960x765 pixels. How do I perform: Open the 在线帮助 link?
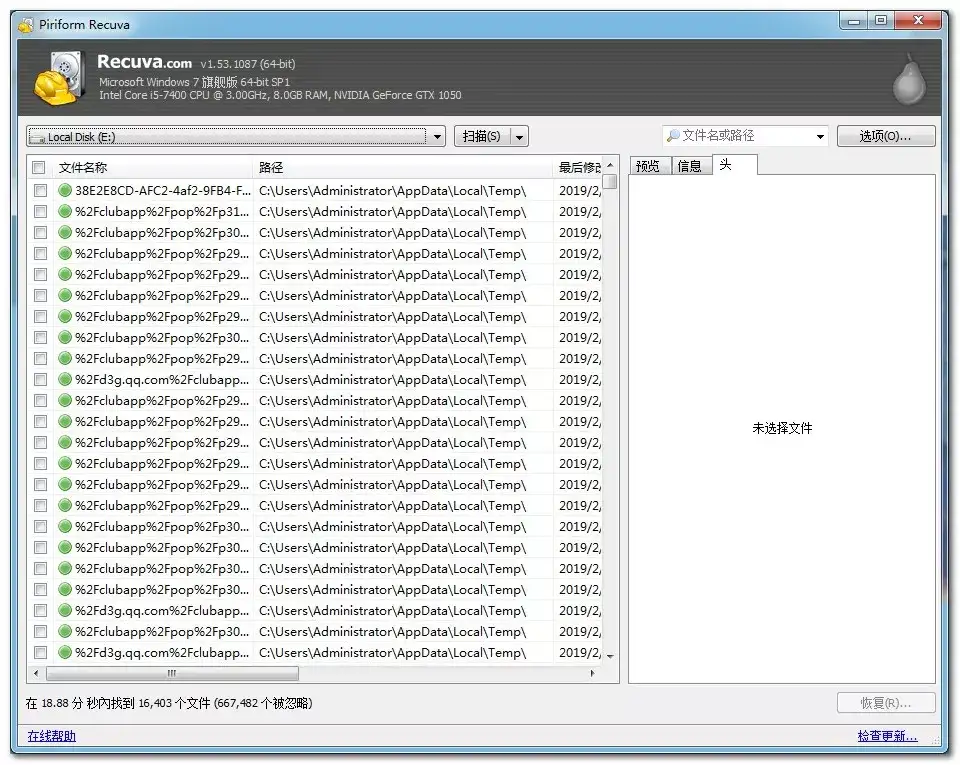tap(51, 736)
